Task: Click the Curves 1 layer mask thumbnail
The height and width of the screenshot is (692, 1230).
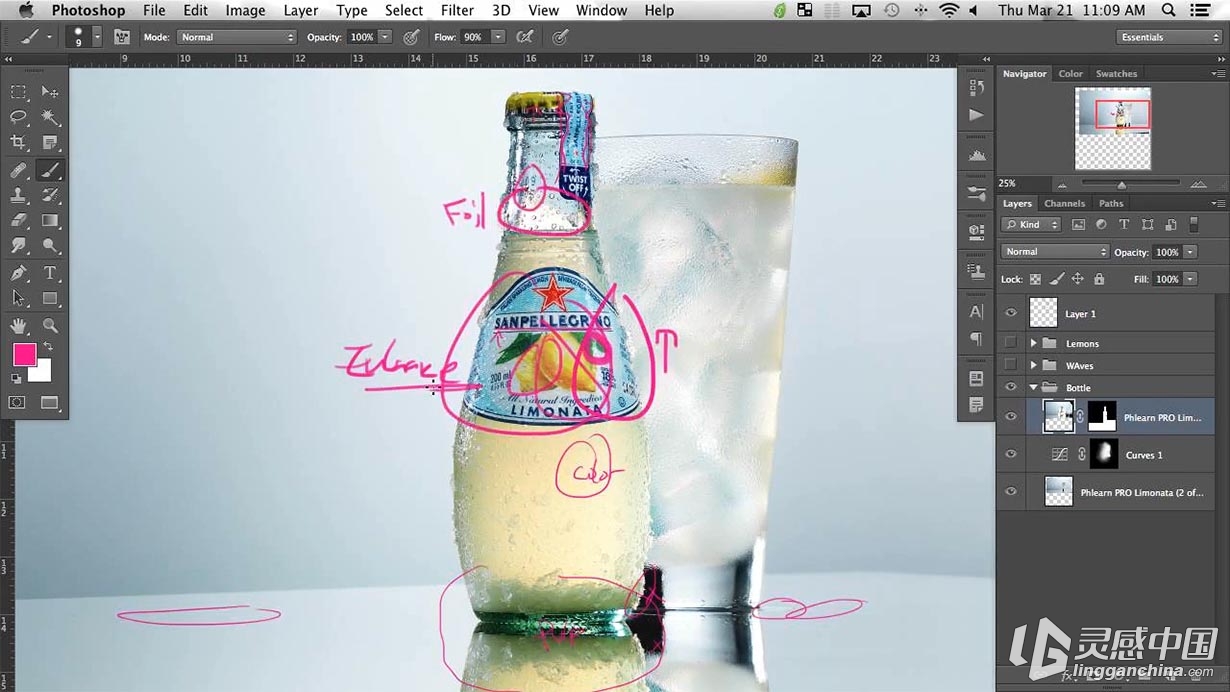Action: point(1104,454)
